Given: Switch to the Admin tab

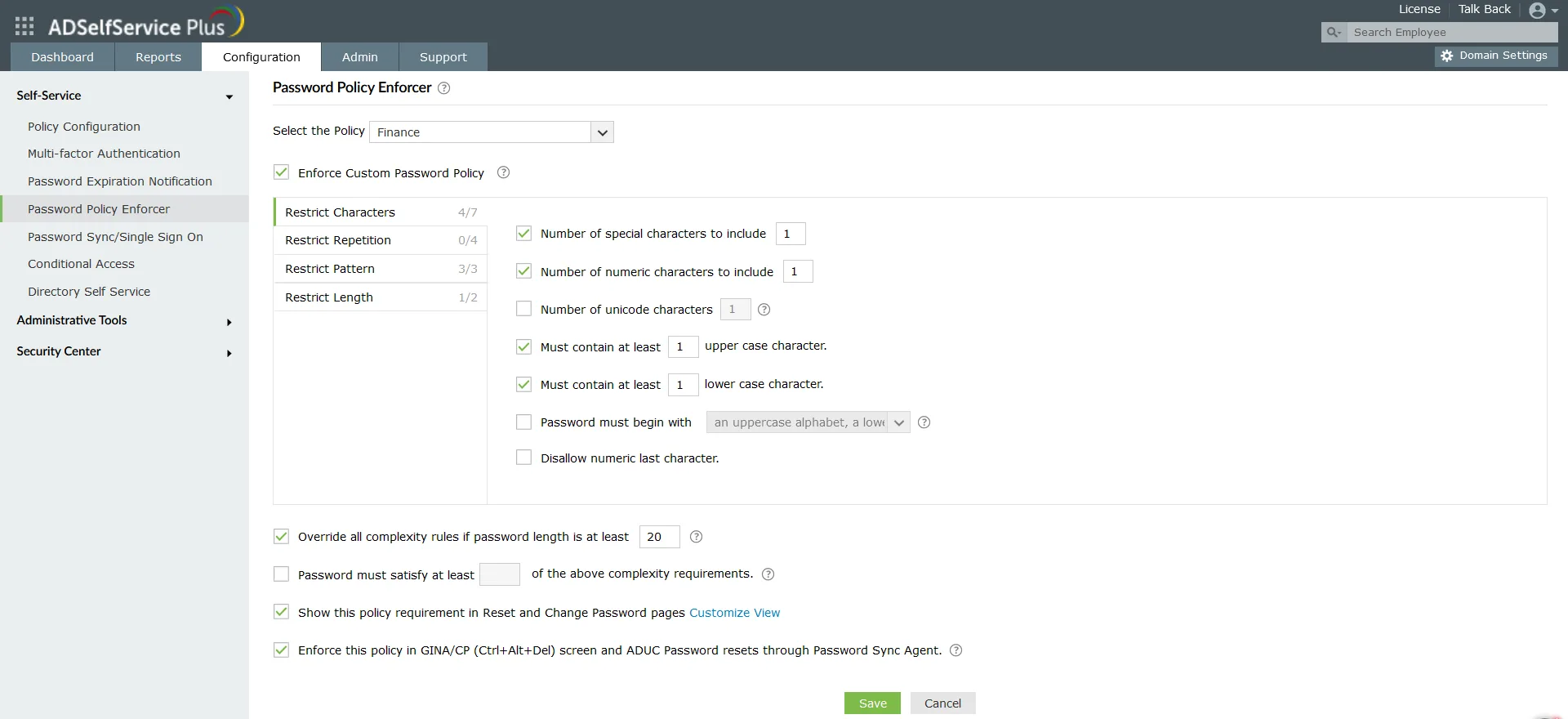Looking at the screenshot, I should coord(360,57).
